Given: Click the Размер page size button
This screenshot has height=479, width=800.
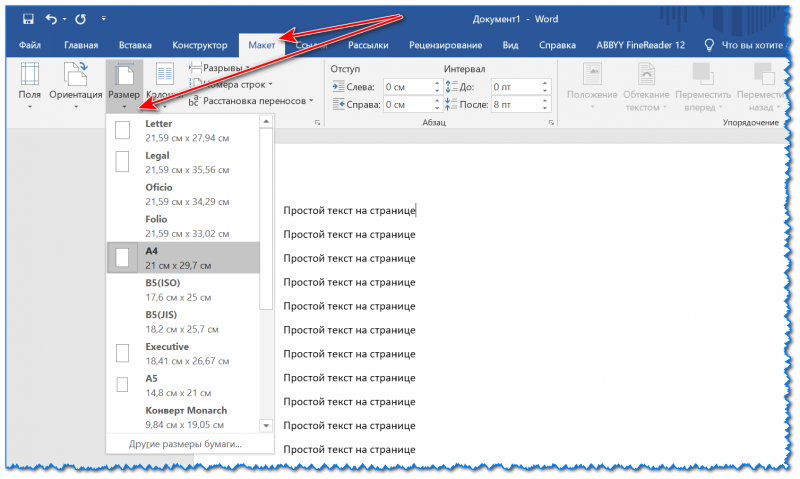Looking at the screenshot, I should 124,86.
